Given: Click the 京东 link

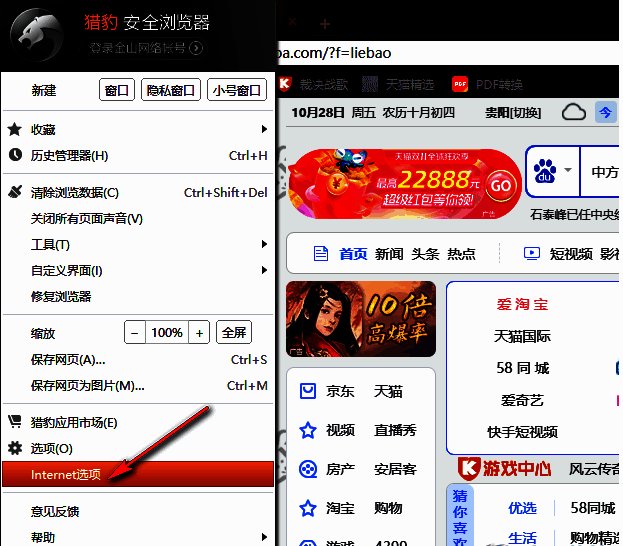Looking at the screenshot, I should pos(340,391).
